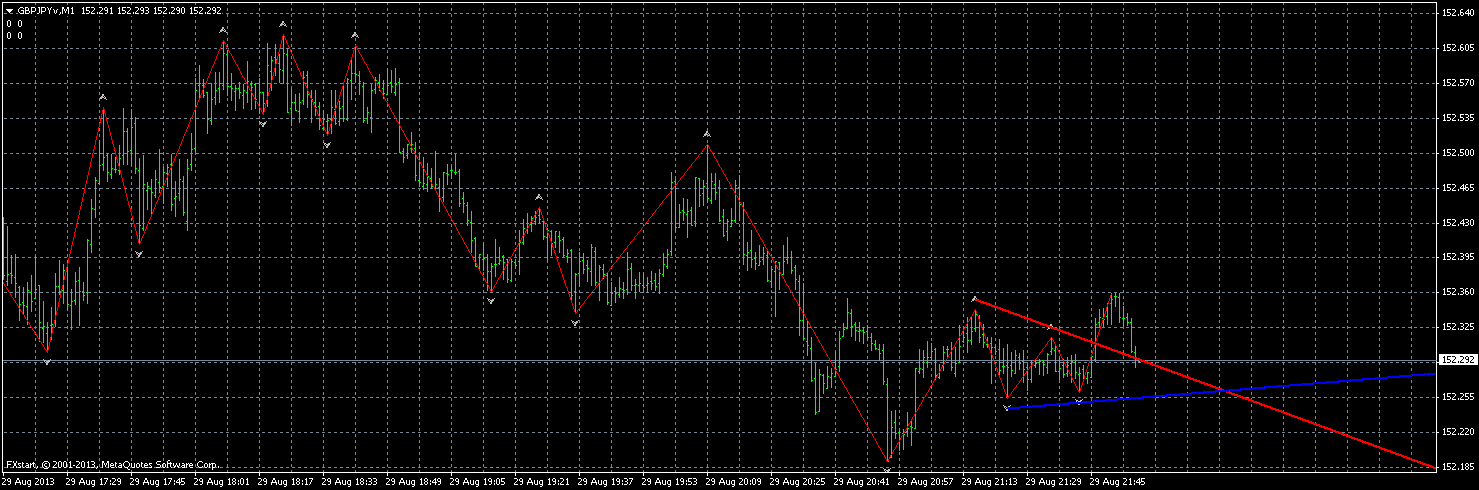Screen dimensions: 1479x490
Task: Click the 152.465 price scale label
Action: (1459, 187)
